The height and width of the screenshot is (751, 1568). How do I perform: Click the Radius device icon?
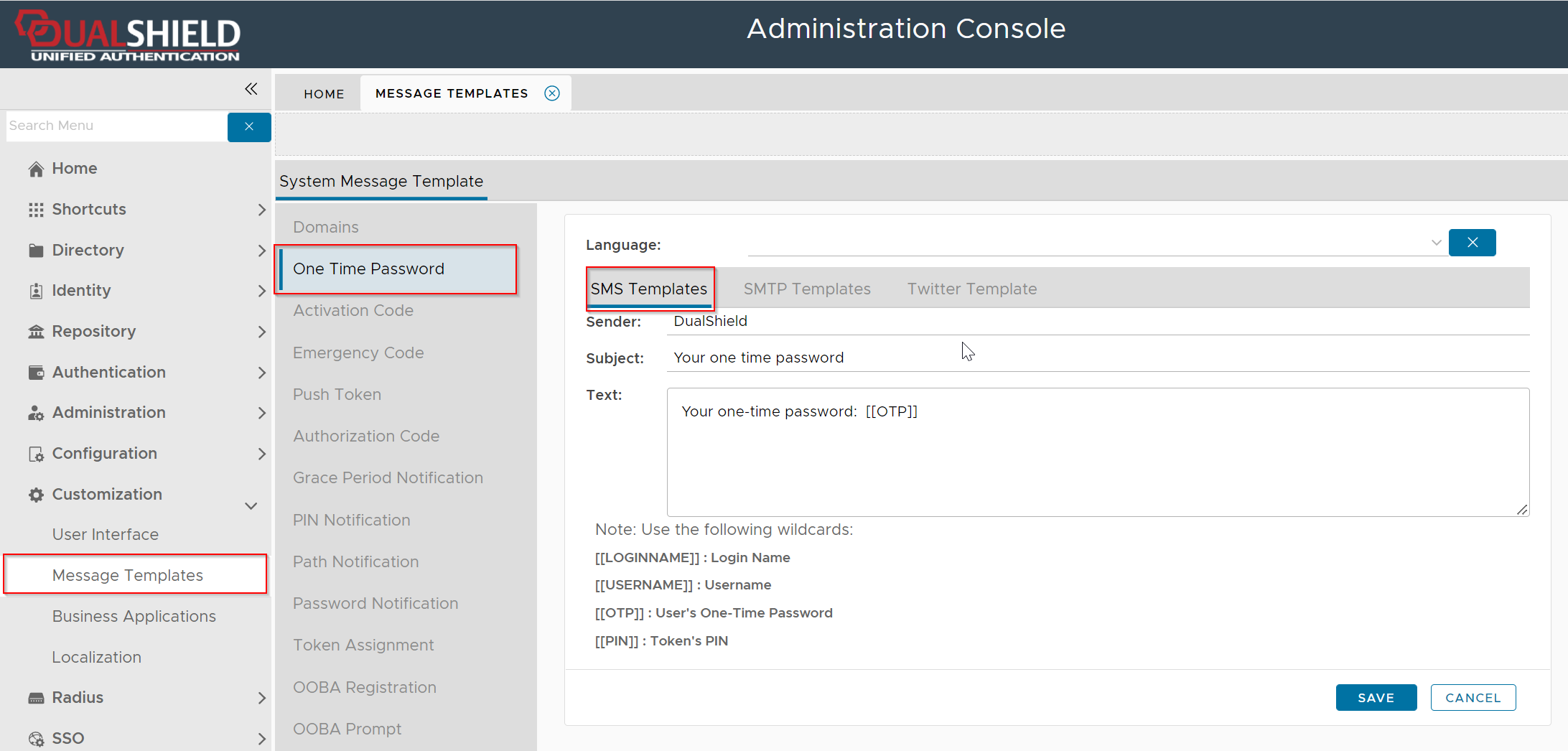(36, 698)
